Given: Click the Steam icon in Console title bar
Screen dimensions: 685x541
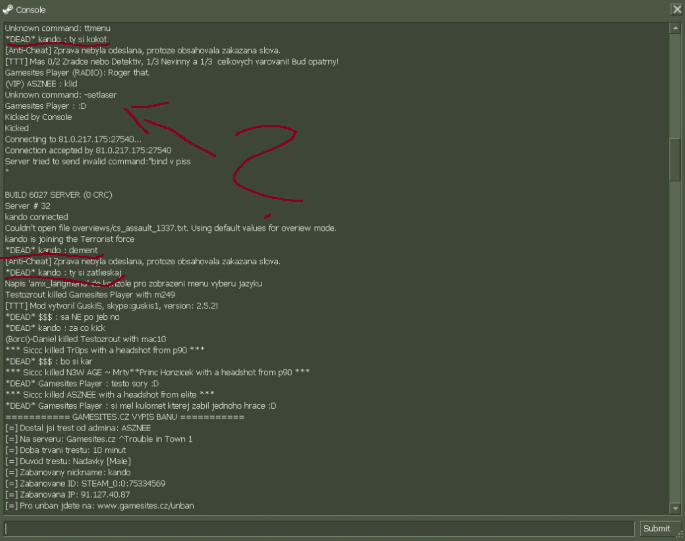Looking at the screenshot, I should pyautogui.click(x=8, y=9).
